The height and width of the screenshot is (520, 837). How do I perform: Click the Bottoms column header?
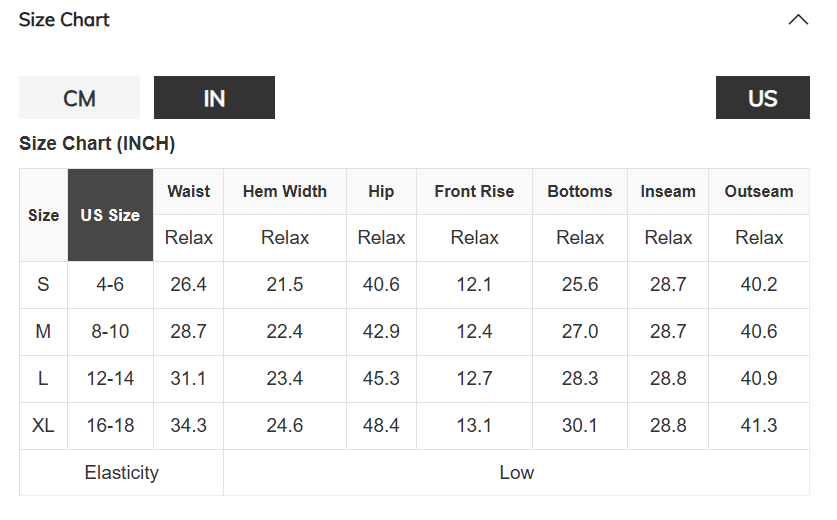click(579, 191)
